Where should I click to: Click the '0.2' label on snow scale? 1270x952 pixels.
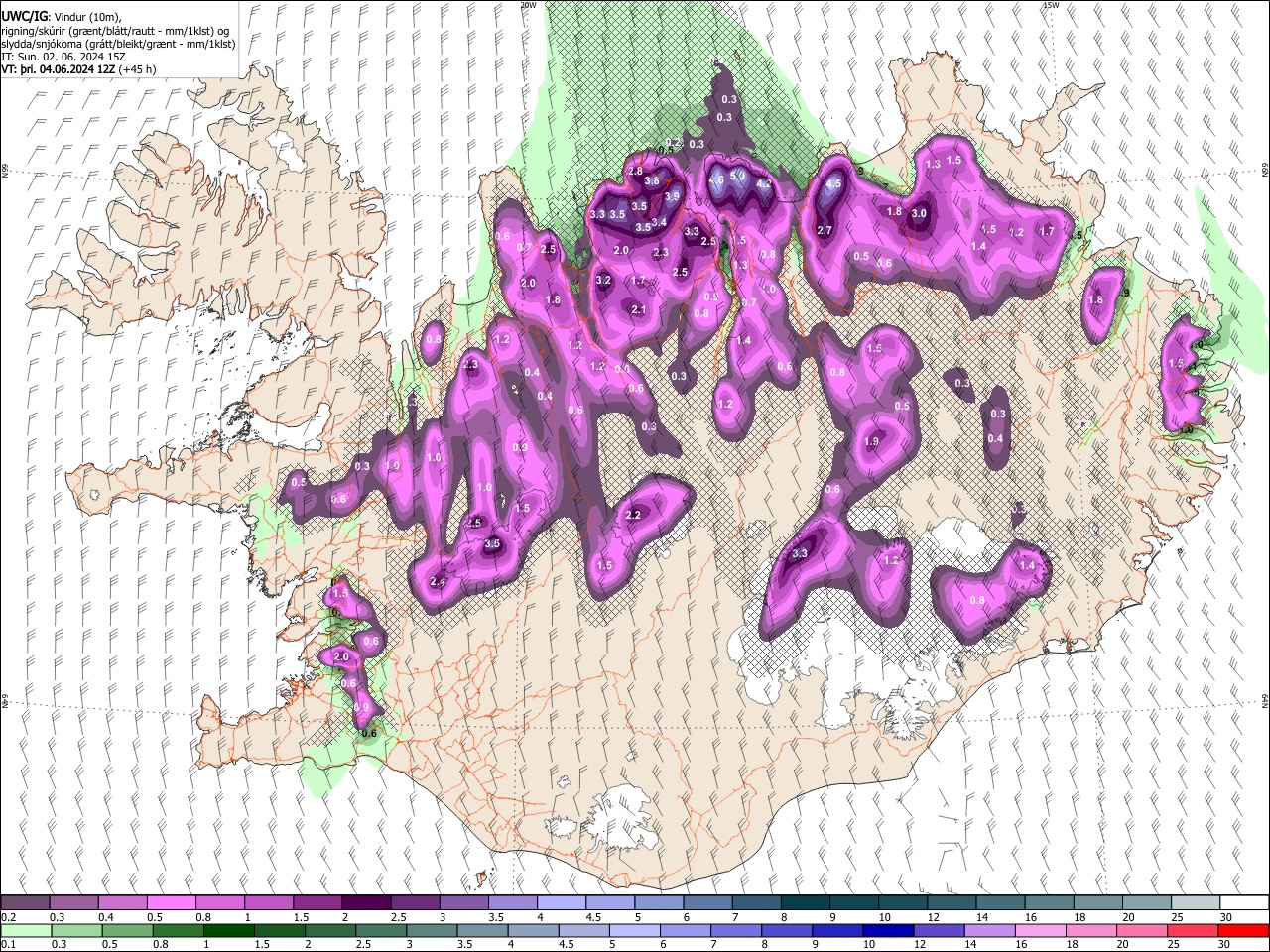click(x=7, y=917)
